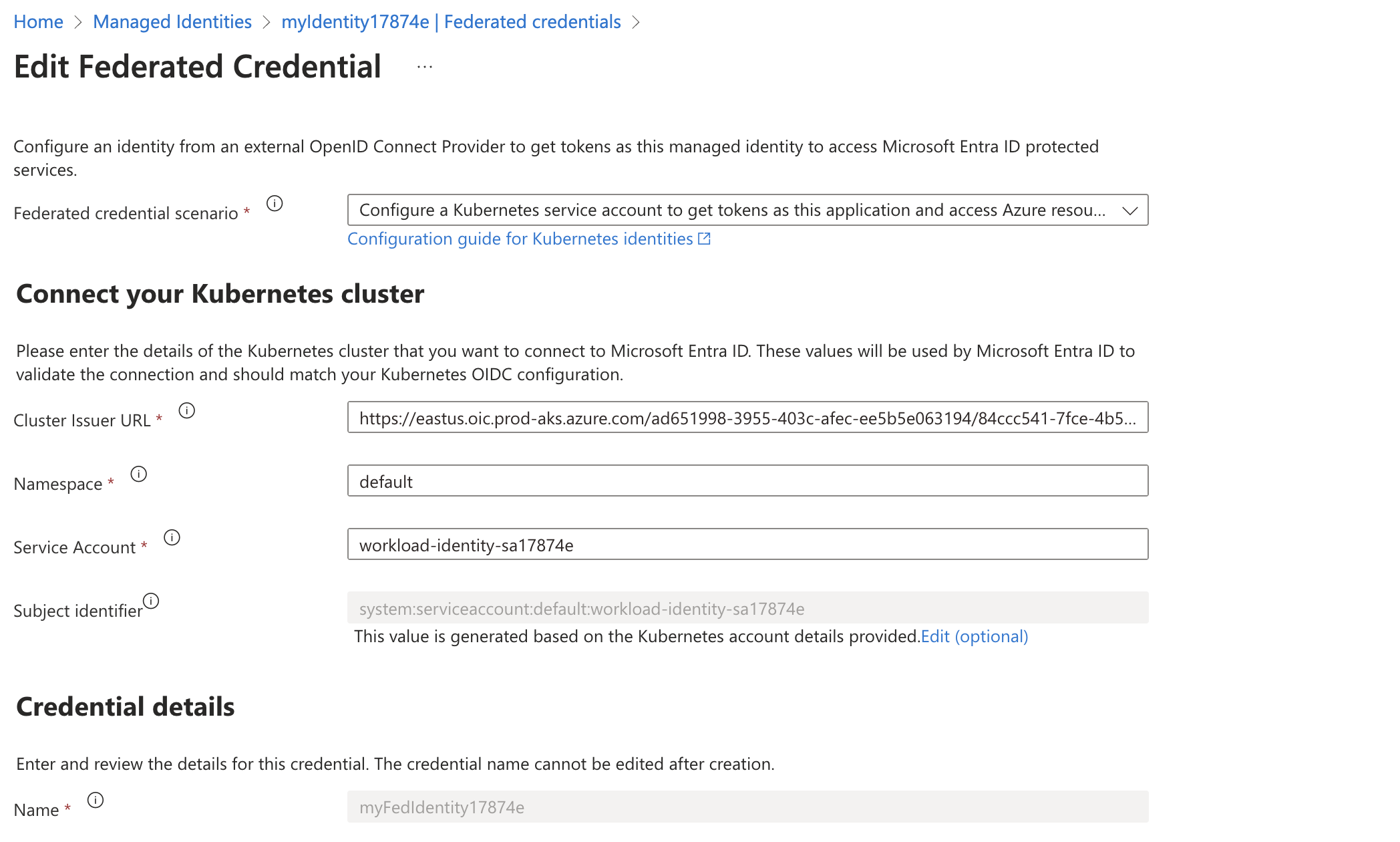Screen dimensions: 1400x842
Task: Navigate to Managed Identities breadcrumb
Action: (x=172, y=22)
